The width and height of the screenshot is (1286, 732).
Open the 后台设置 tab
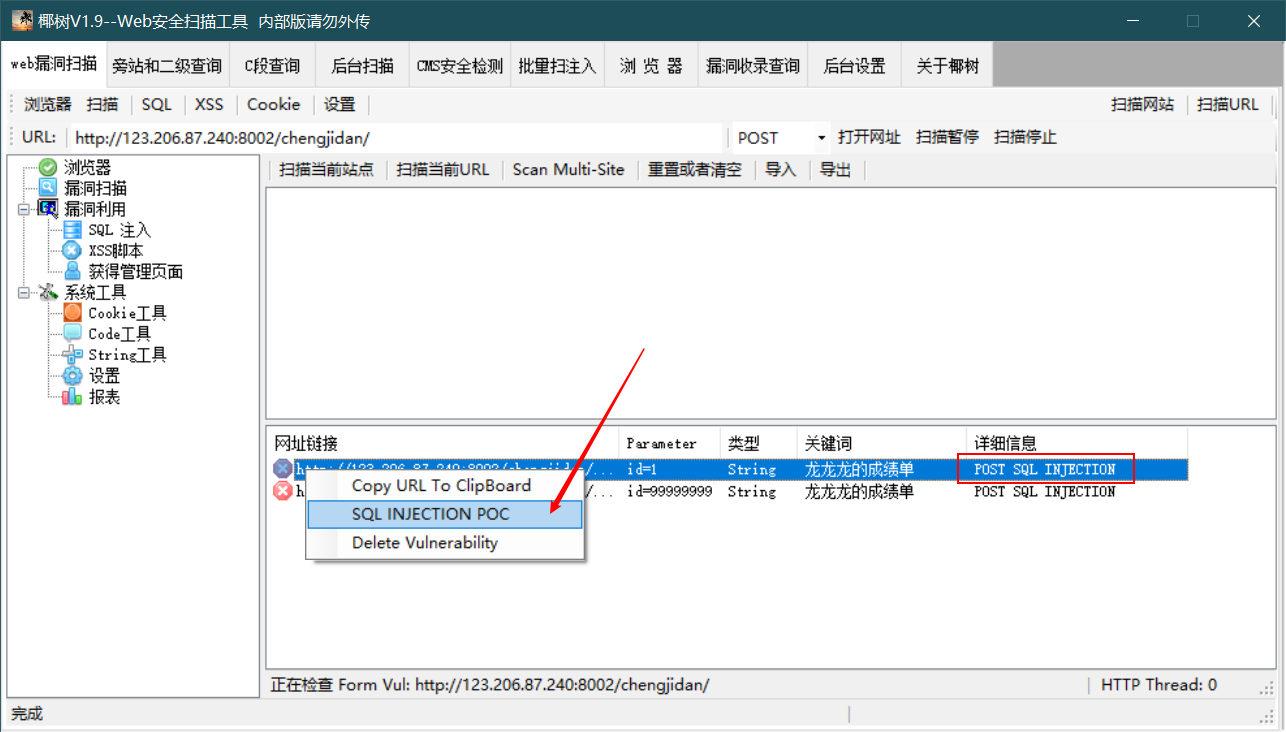point(854,66)
